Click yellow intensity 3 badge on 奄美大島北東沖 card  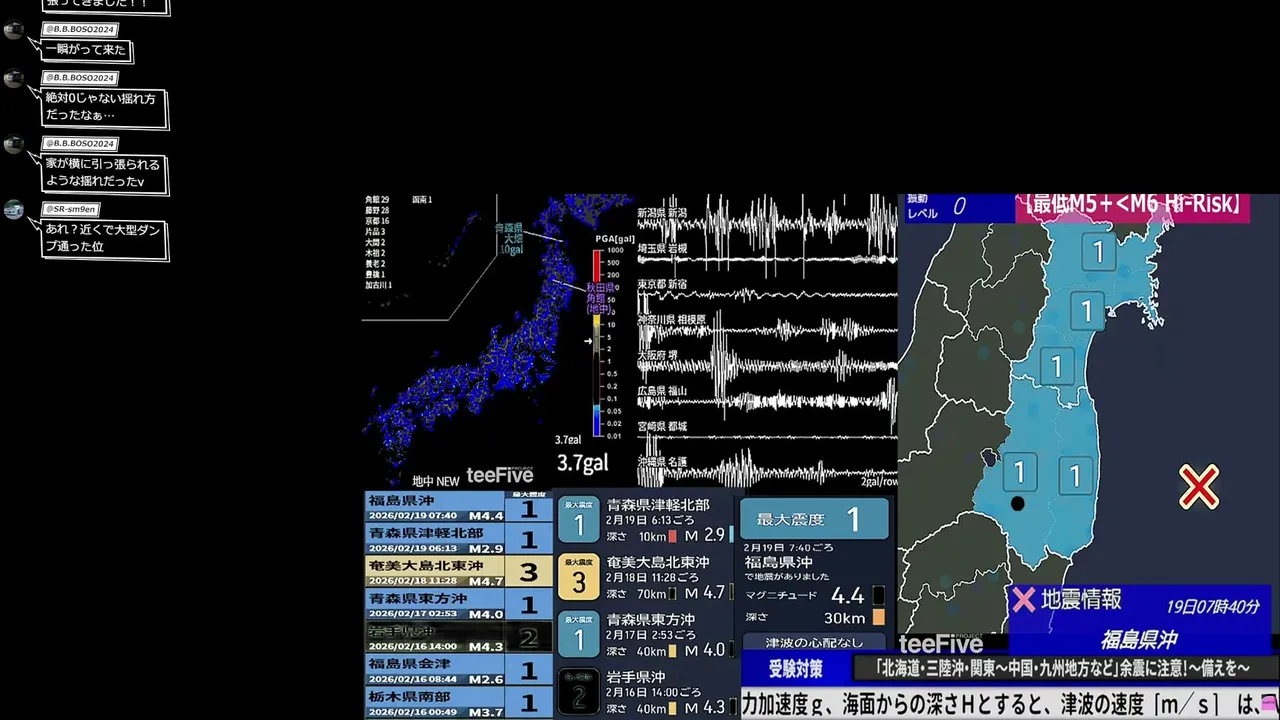click(x=579, y=577)
